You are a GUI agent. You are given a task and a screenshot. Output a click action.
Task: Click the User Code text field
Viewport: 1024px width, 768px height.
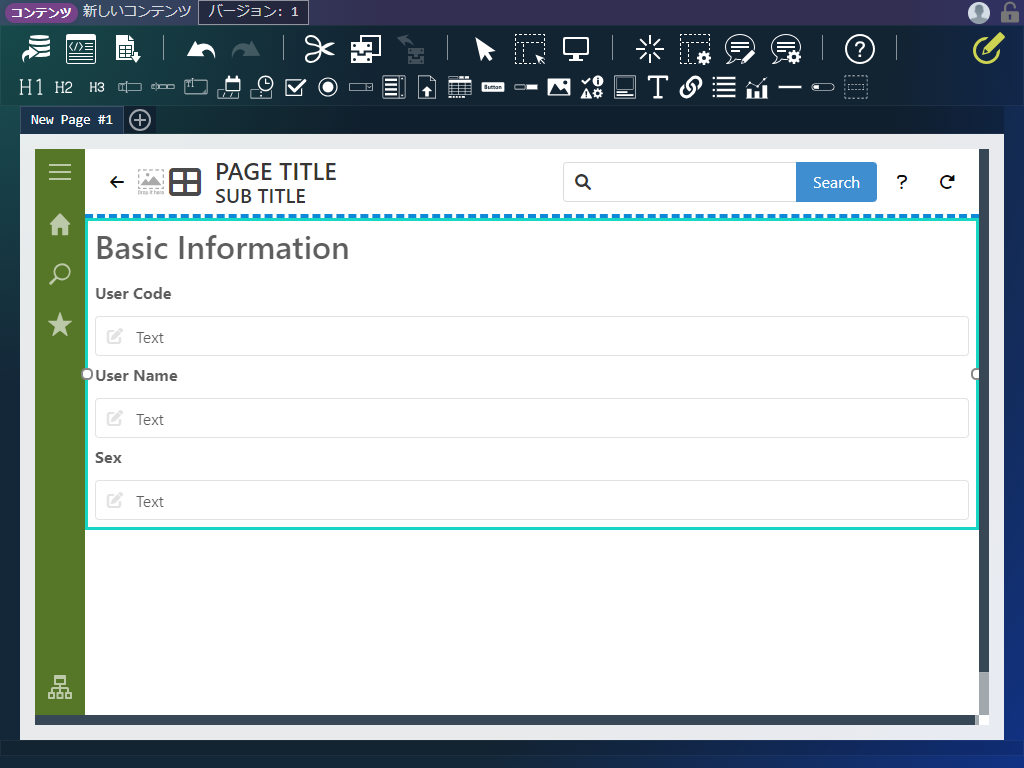(532, 336)
